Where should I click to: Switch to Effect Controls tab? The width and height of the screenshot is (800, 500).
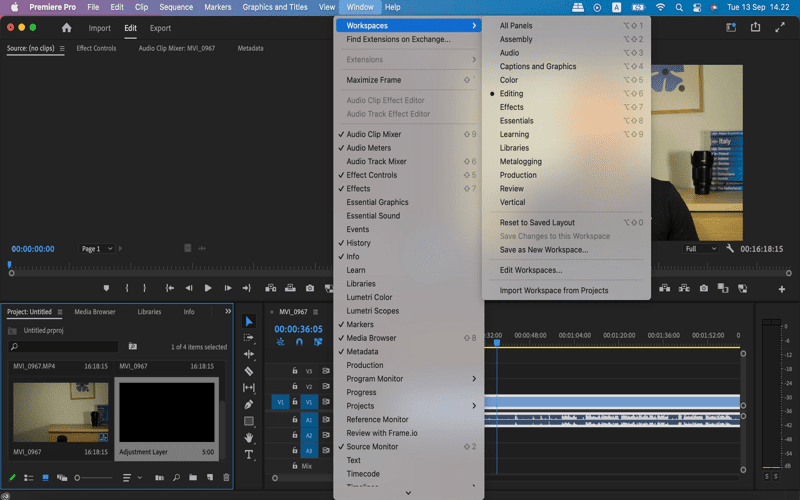pos(96,48)
